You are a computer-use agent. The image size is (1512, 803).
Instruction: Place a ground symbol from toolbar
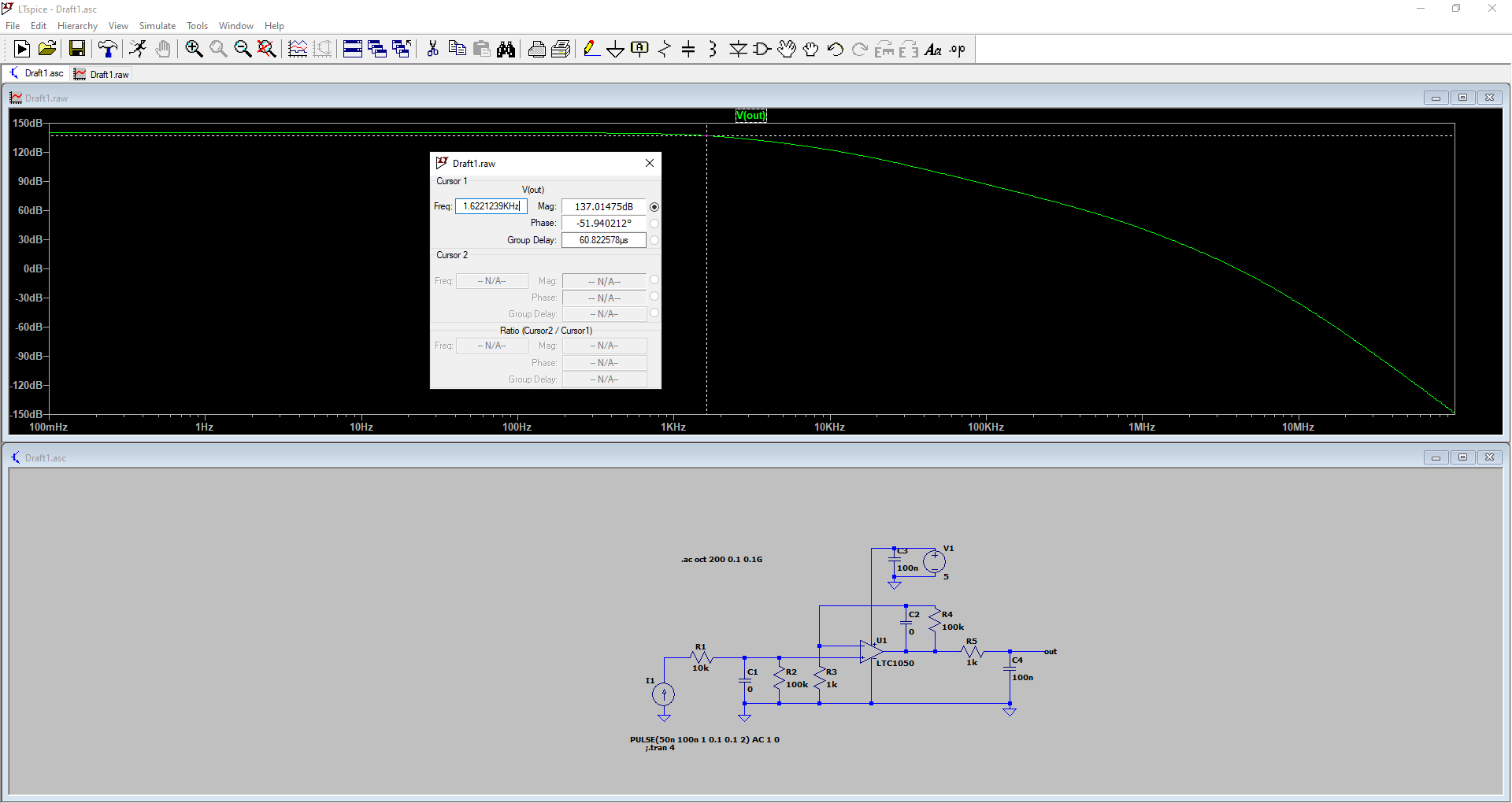coord(615,50)
